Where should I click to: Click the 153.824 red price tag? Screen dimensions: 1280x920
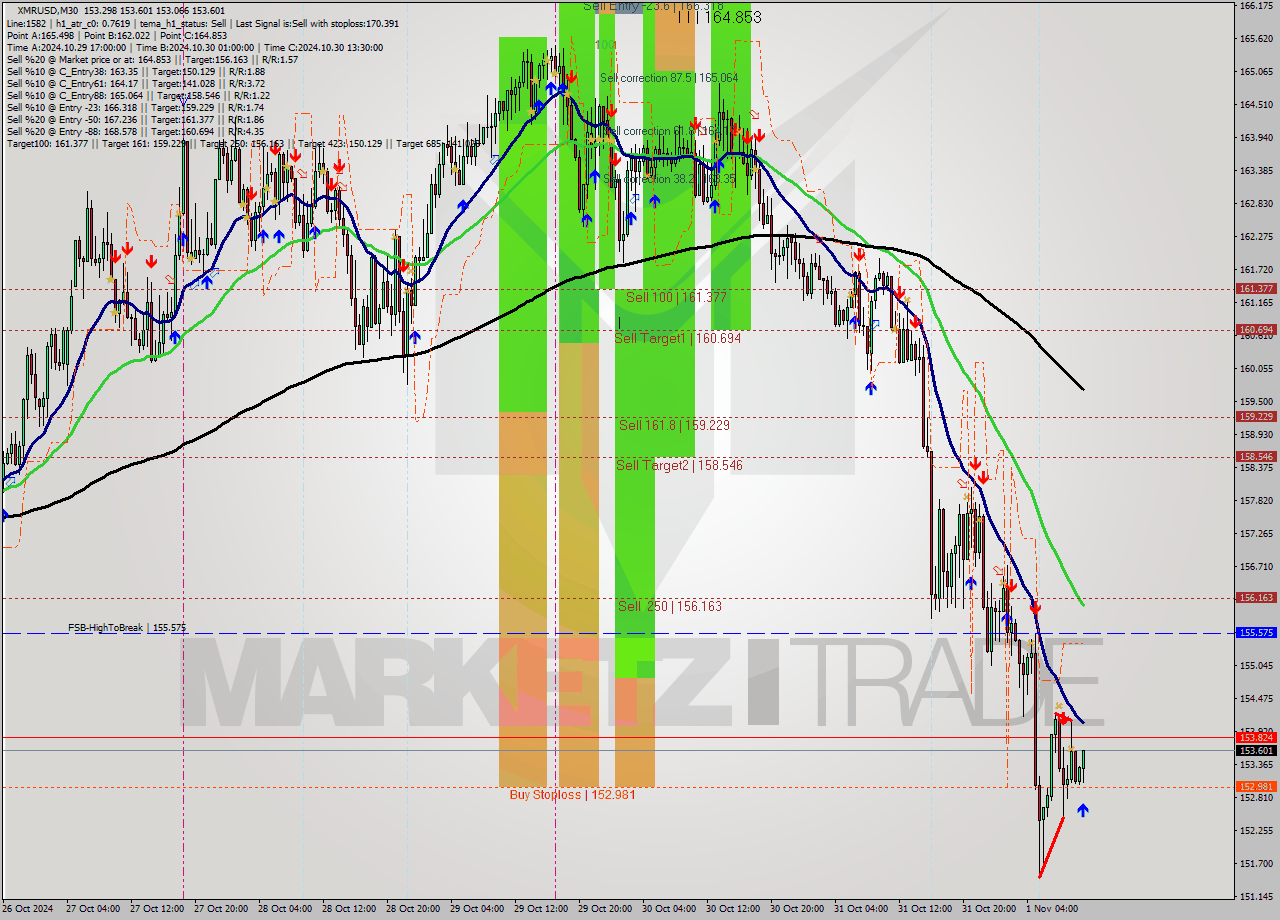pyautogui.click(x=1256, y=738)
